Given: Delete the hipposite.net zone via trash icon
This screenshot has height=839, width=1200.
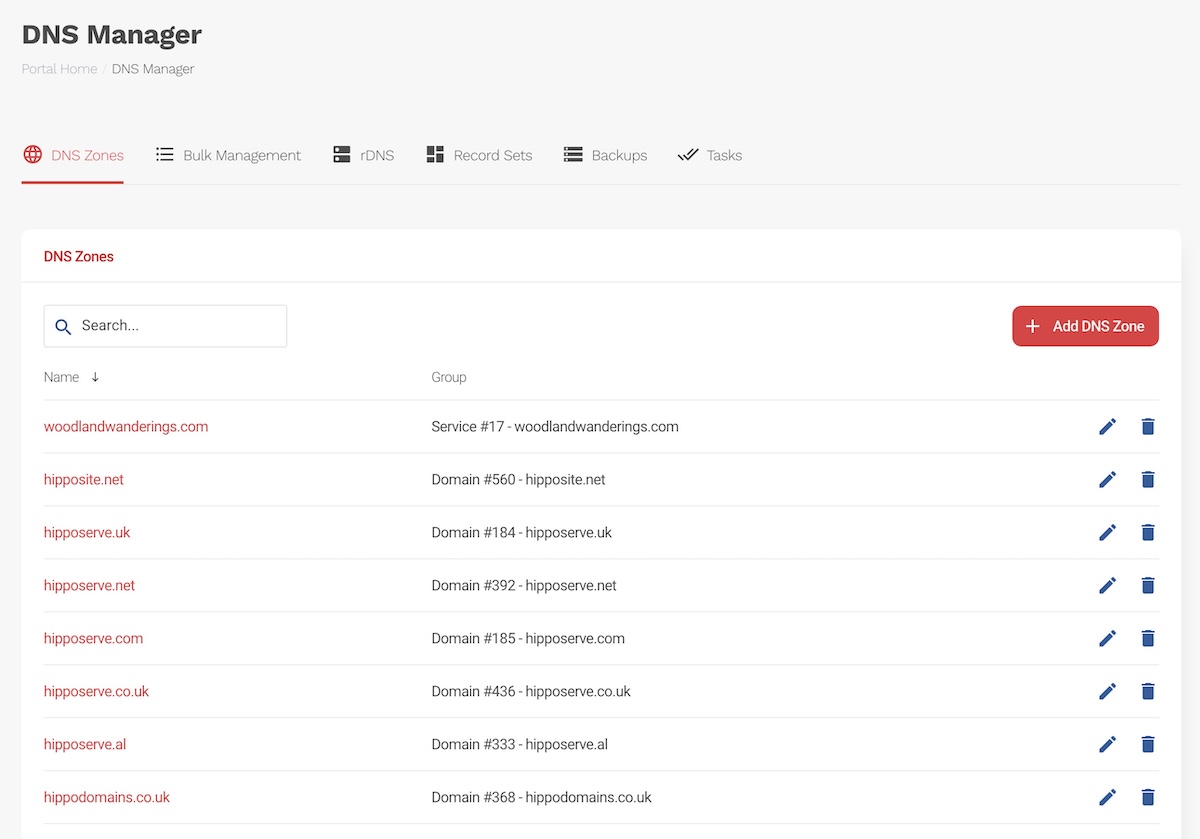Looking at the screenshot, I should pyautogui.click(x=1148, y=480).
